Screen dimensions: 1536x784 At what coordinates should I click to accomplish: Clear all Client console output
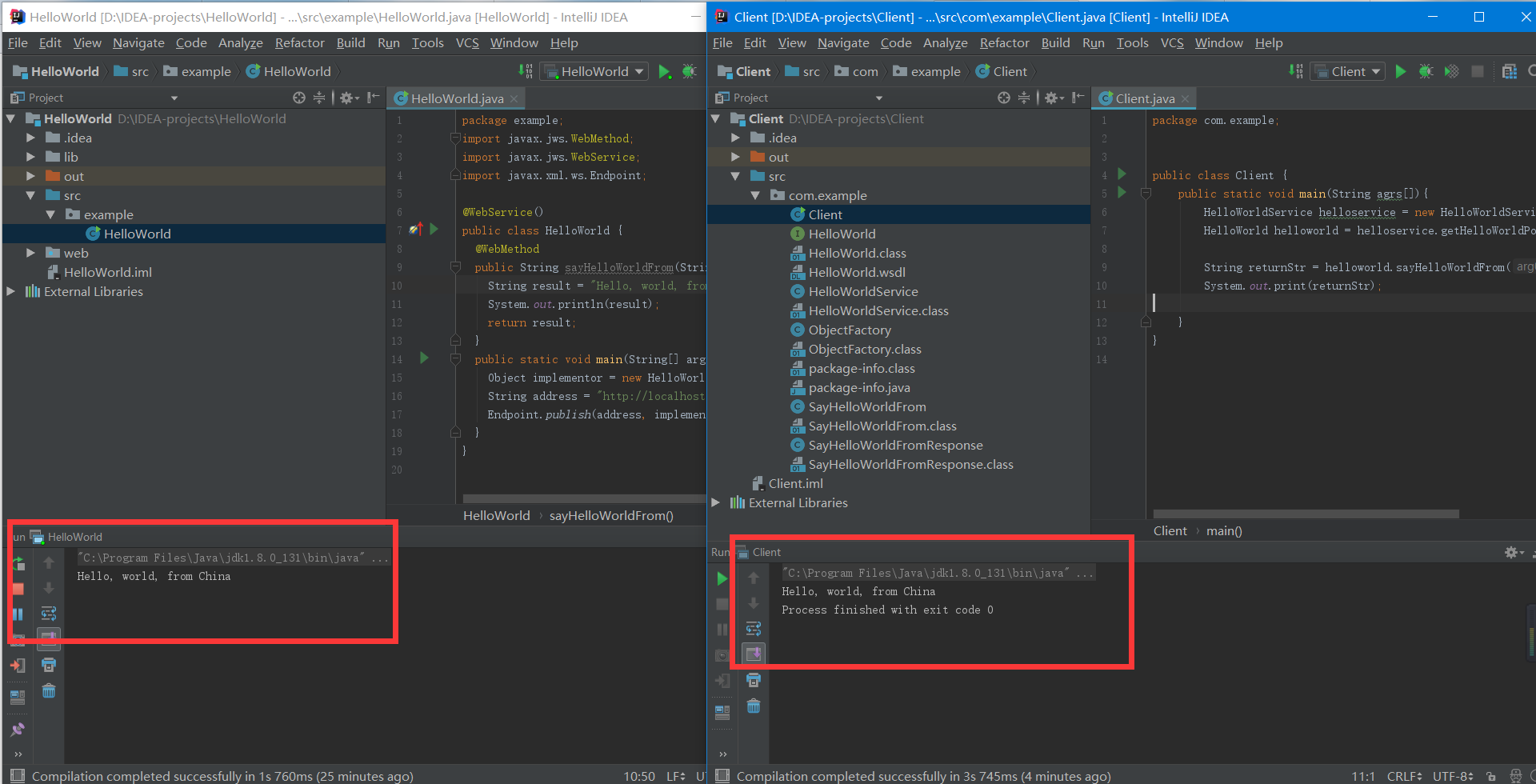pos(754,706)
